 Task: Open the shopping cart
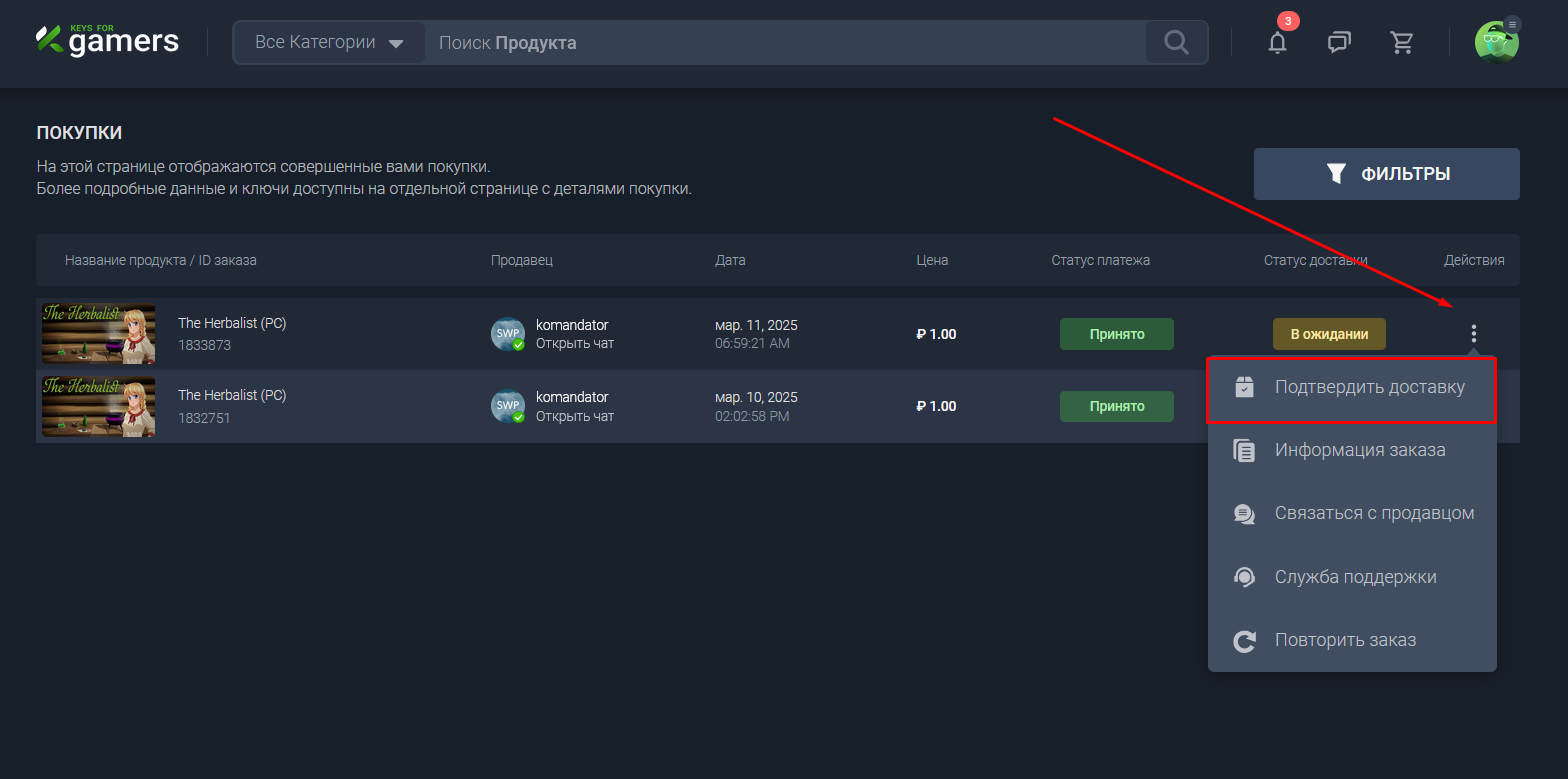click(x=1402, y=42)
